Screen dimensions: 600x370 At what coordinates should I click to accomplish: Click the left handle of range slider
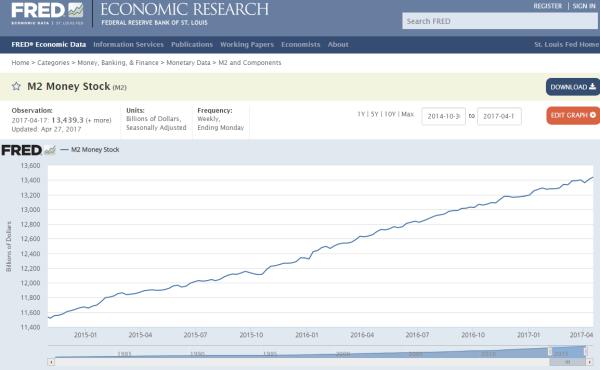point(550,351)
